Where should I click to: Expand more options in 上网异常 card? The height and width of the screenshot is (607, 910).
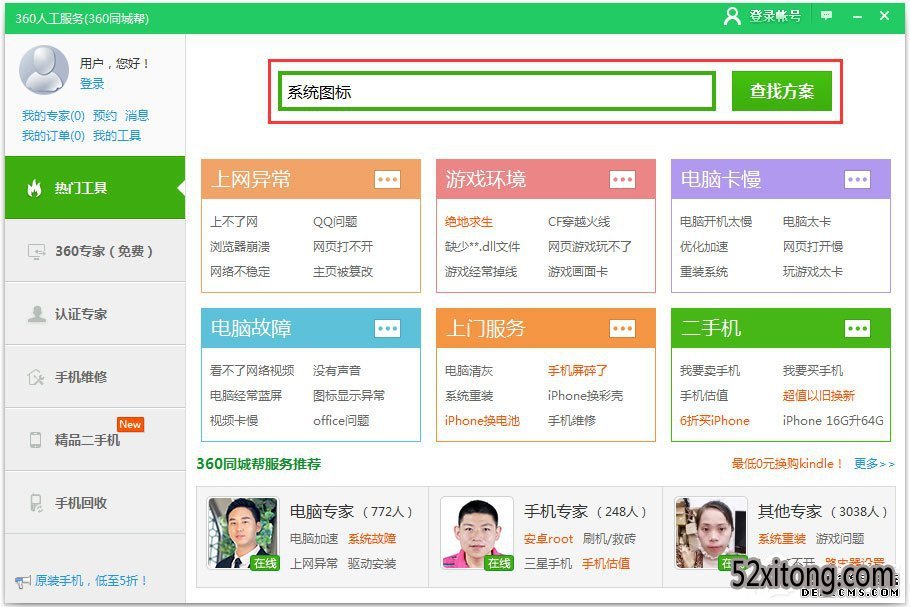(388, 179)
